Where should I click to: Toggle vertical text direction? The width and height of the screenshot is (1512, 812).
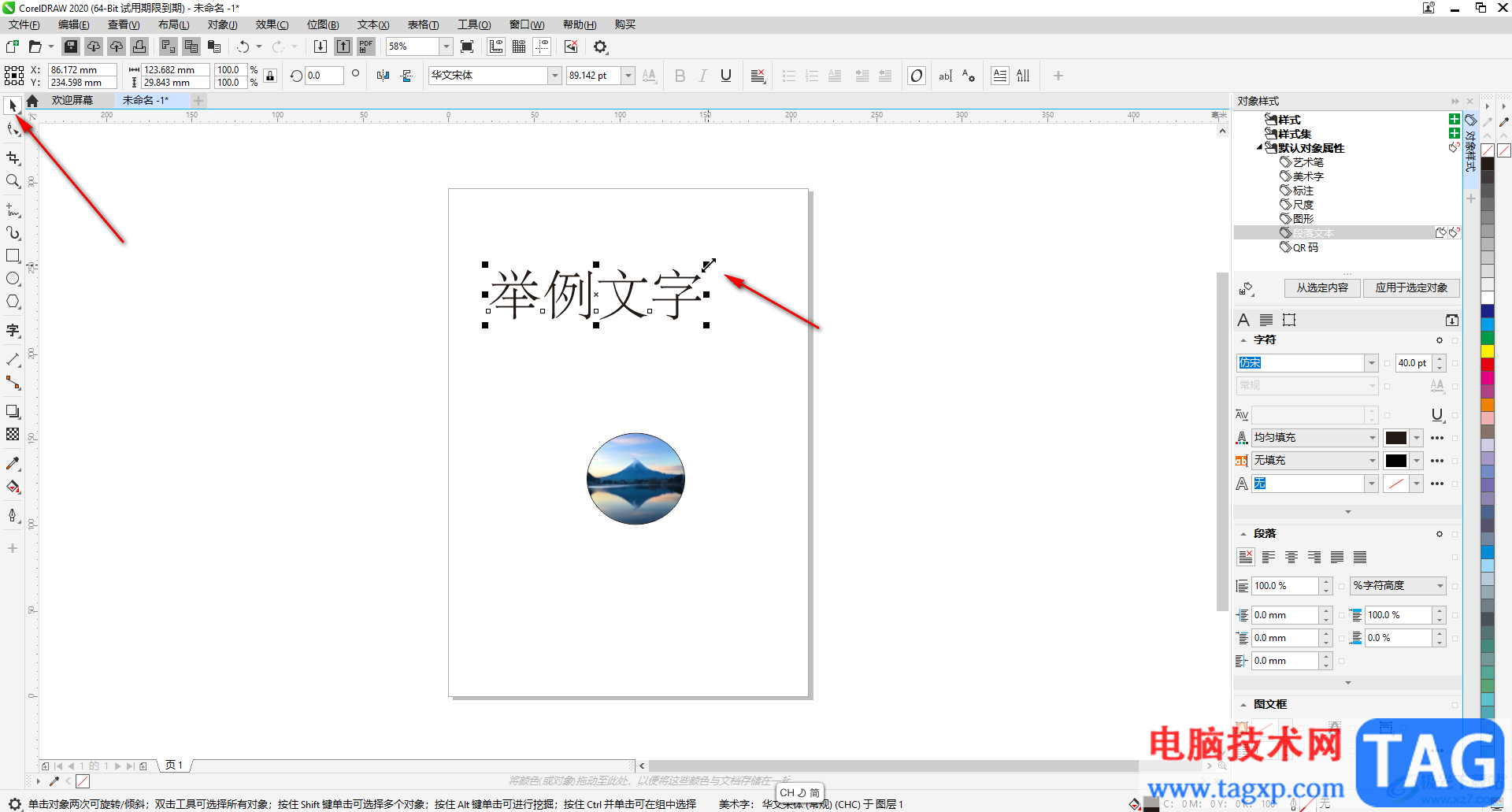1023,76
